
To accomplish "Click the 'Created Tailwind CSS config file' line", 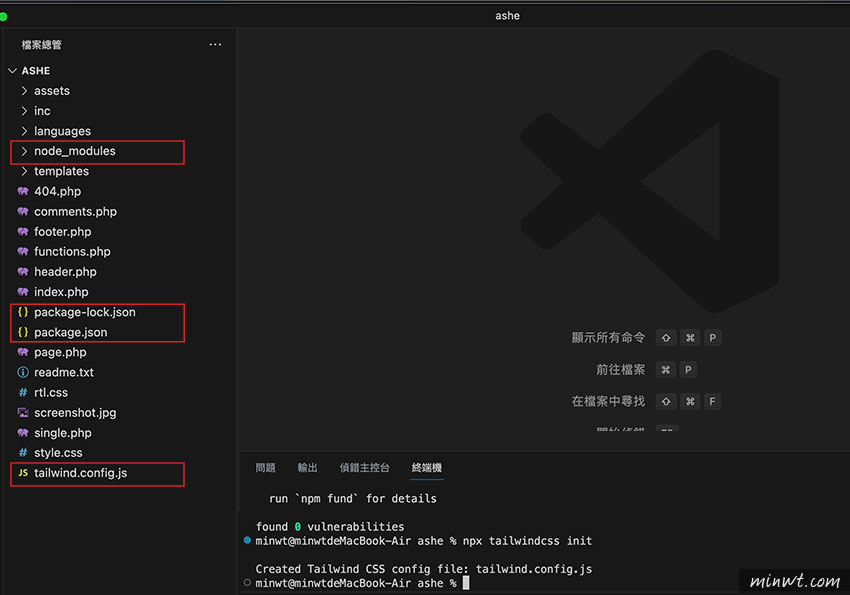I will pos(423,569).
